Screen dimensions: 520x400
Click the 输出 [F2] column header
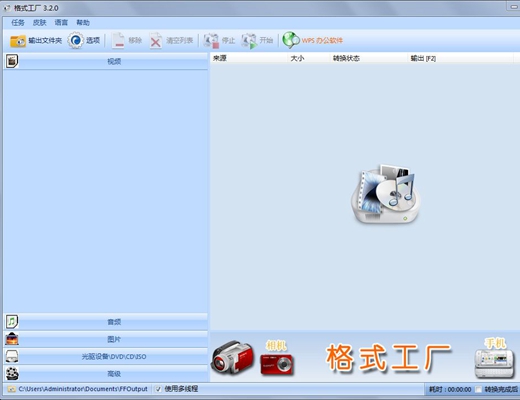(x=461, y=58)
